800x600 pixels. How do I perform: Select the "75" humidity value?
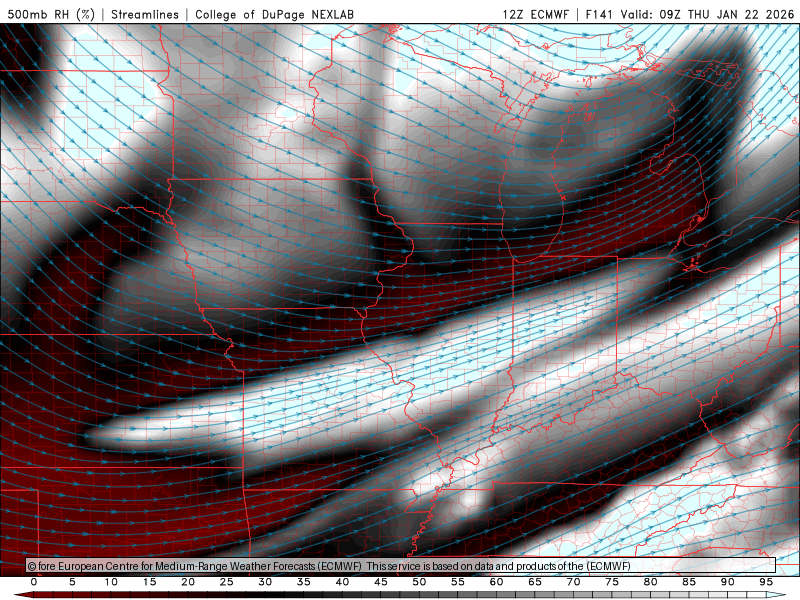pos(612,582)
